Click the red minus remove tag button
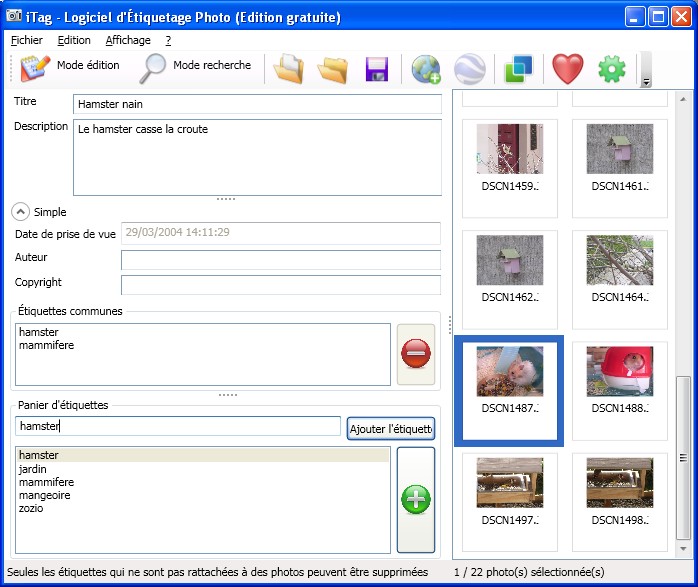698x587 pixels. coord(416,354)
